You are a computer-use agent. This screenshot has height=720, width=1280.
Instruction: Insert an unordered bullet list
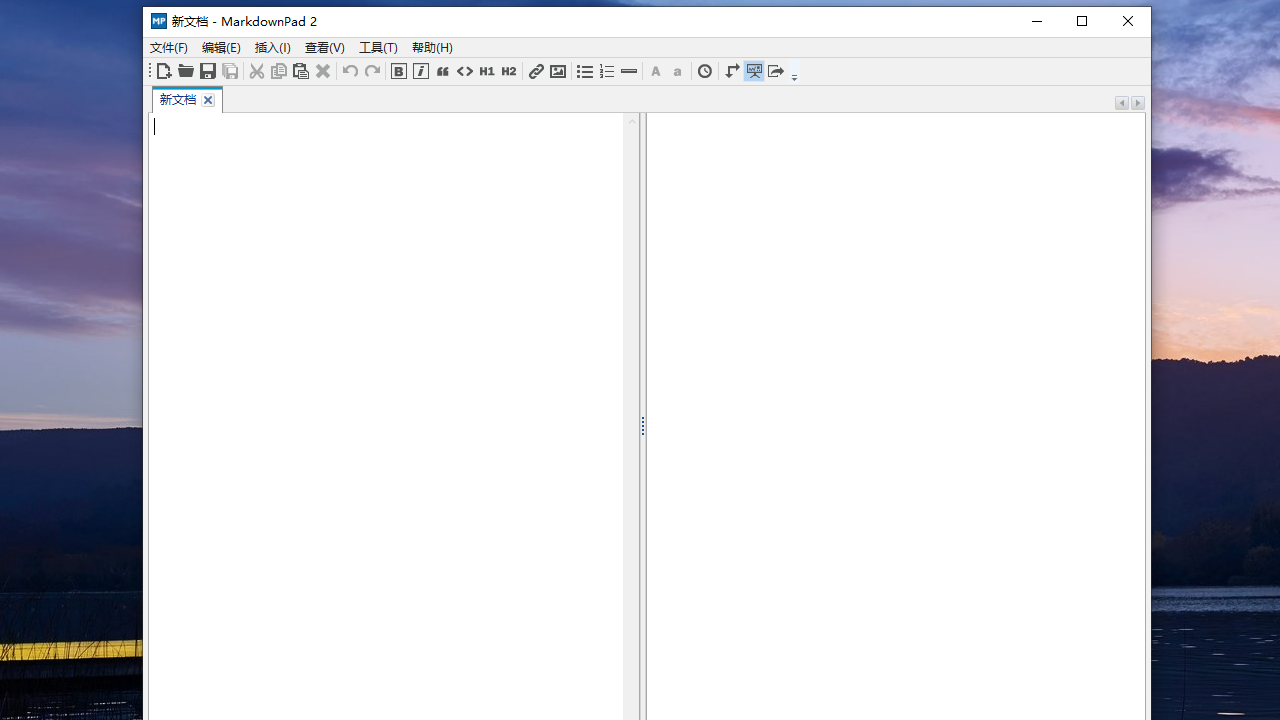click(x=585, y=71)
